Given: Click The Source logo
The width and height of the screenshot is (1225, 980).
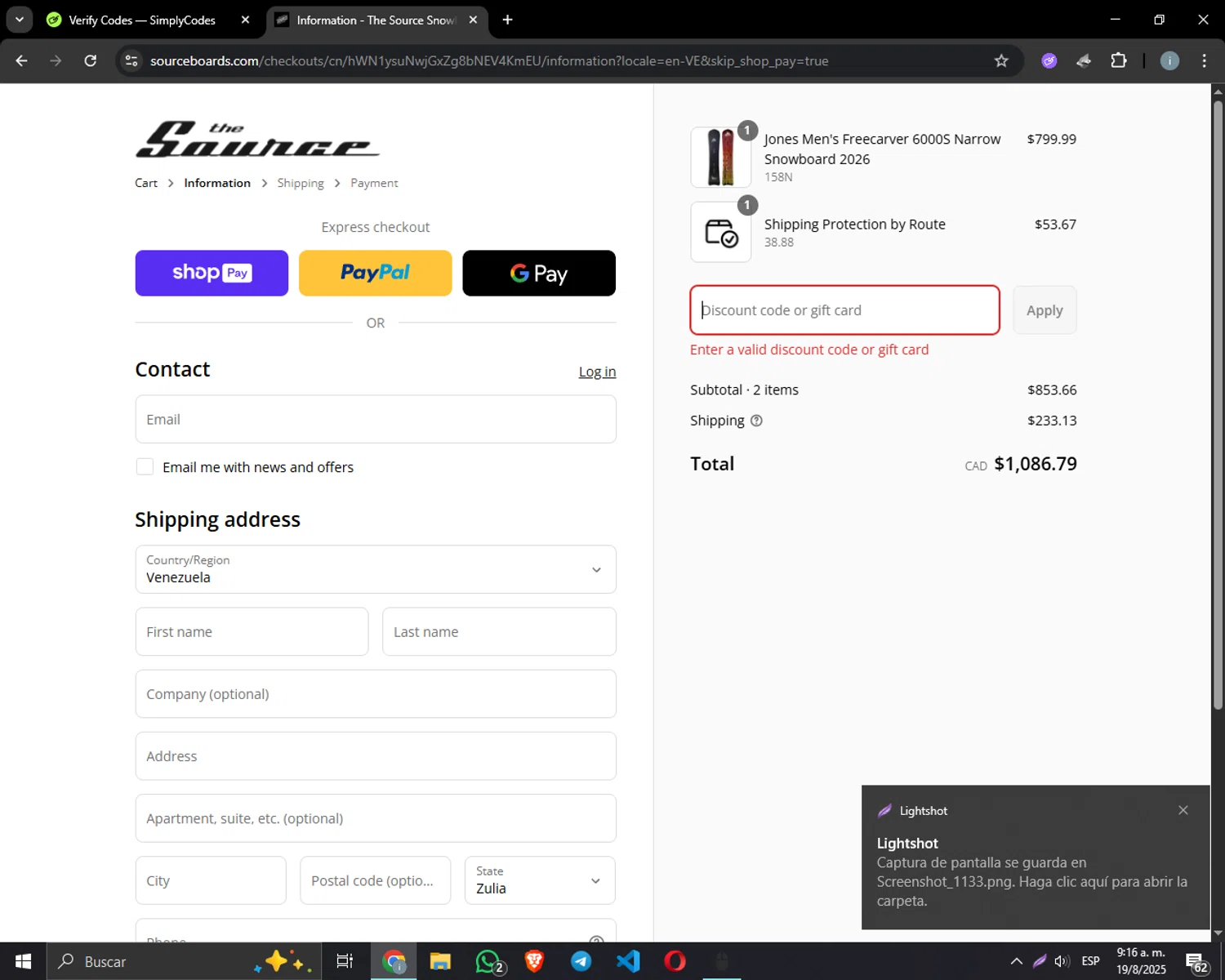Looking at the screenshot, I should pos(257,139).
